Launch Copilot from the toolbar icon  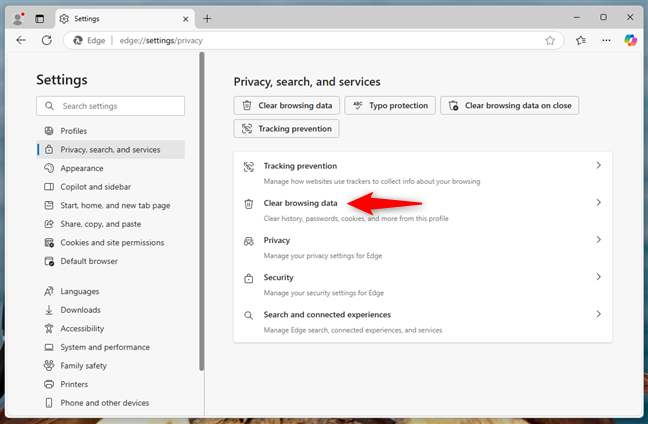pos(630,40)
